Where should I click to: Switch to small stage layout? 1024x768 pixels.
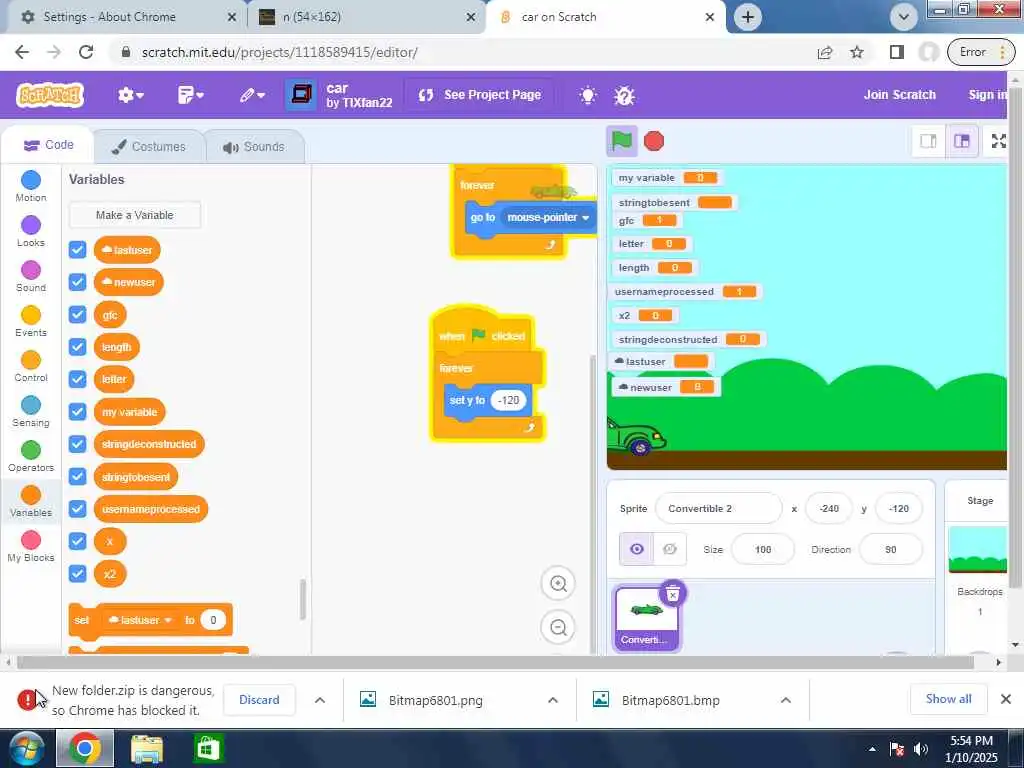(x=928, y=141)
